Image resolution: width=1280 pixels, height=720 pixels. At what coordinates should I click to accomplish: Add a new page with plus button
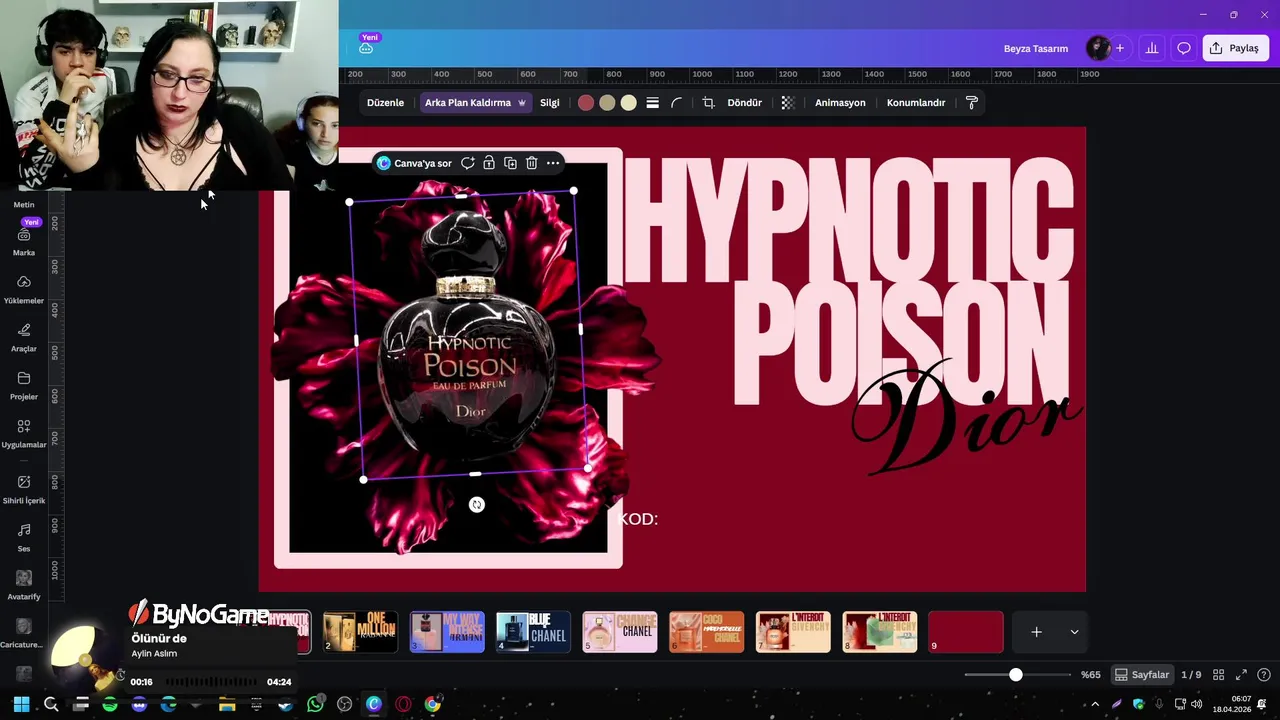[x=1037, y=632]
